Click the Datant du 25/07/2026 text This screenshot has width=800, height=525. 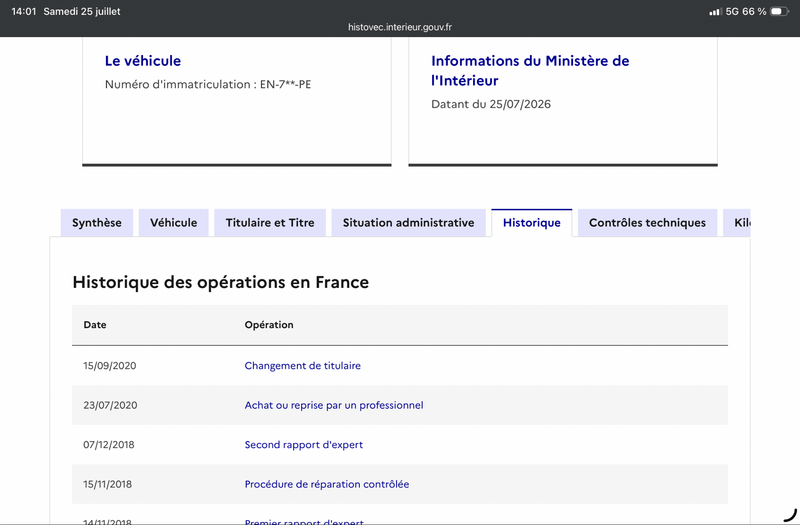[x=491, y=104]
